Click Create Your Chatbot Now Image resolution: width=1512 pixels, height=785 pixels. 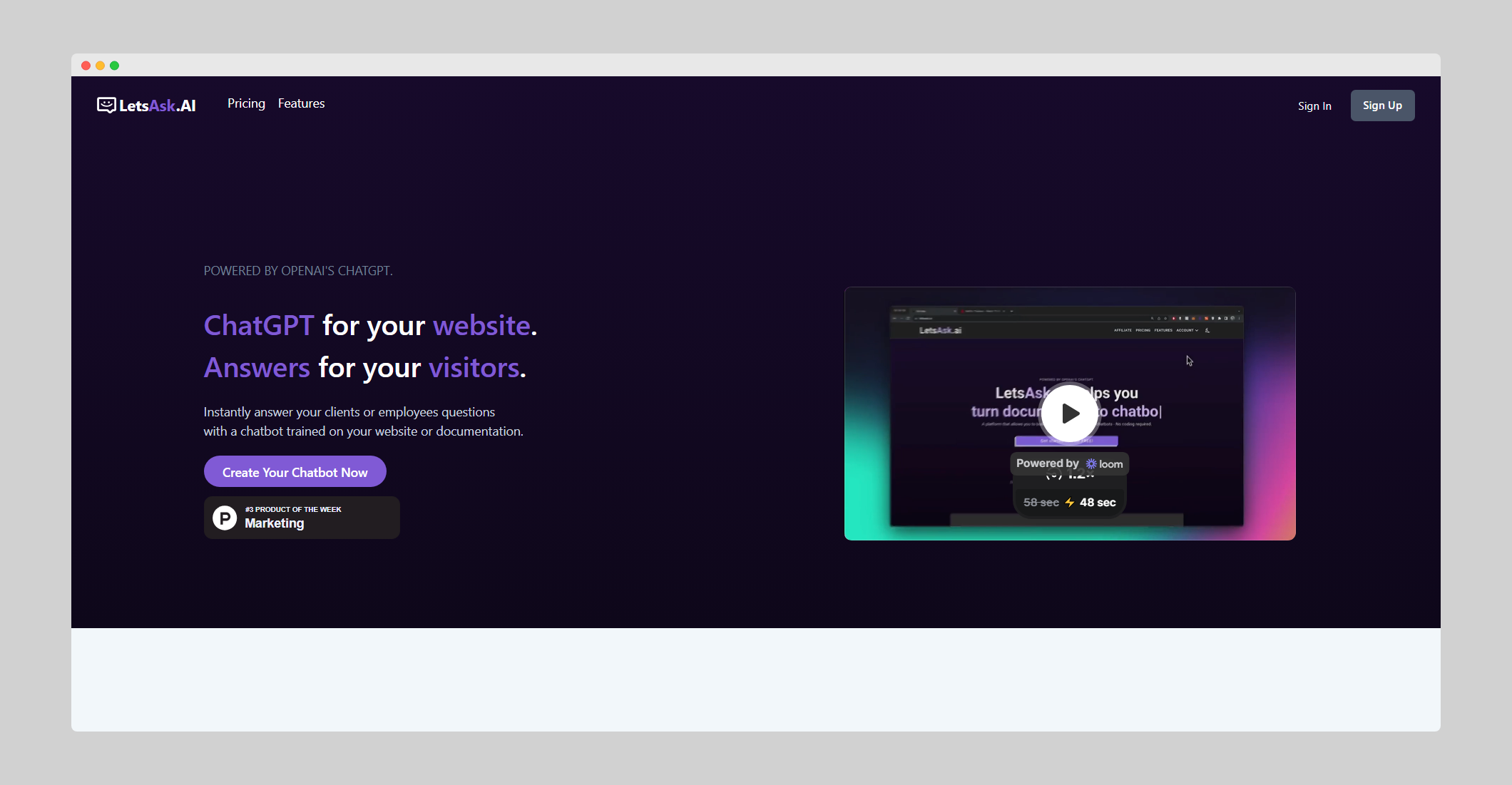point(295,472)
